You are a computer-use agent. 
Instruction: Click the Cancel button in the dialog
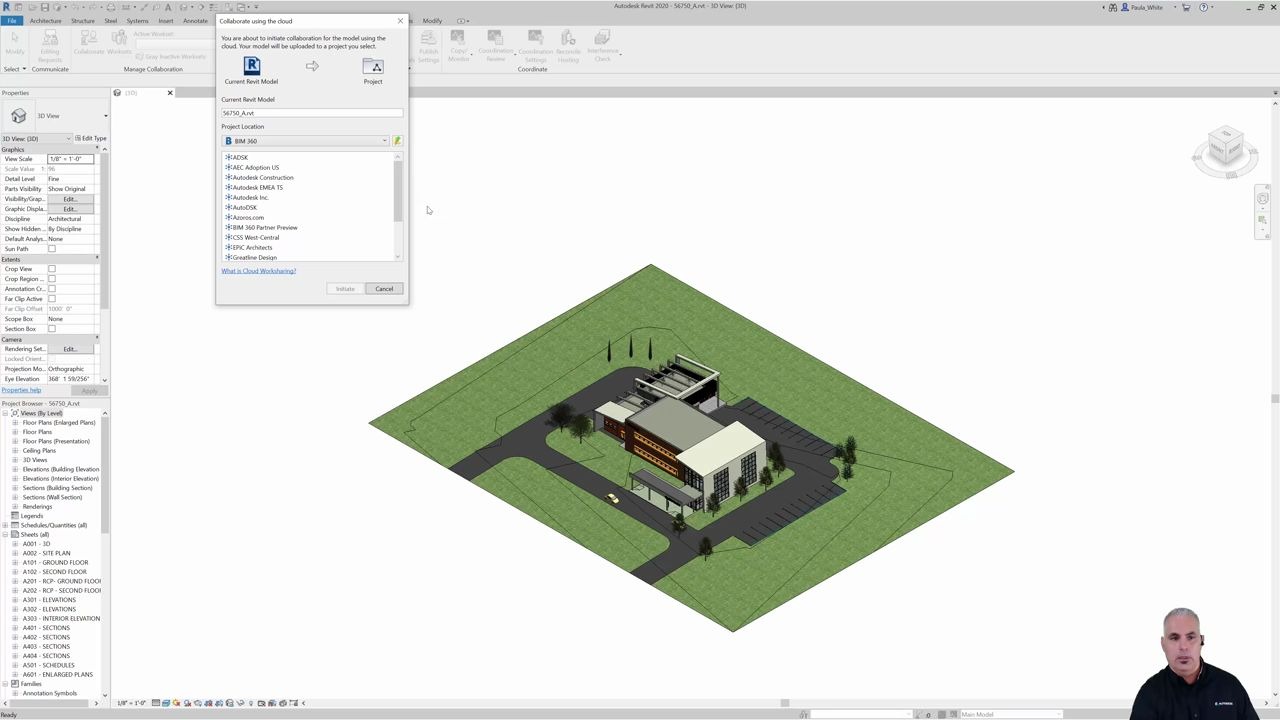point(384,289)
